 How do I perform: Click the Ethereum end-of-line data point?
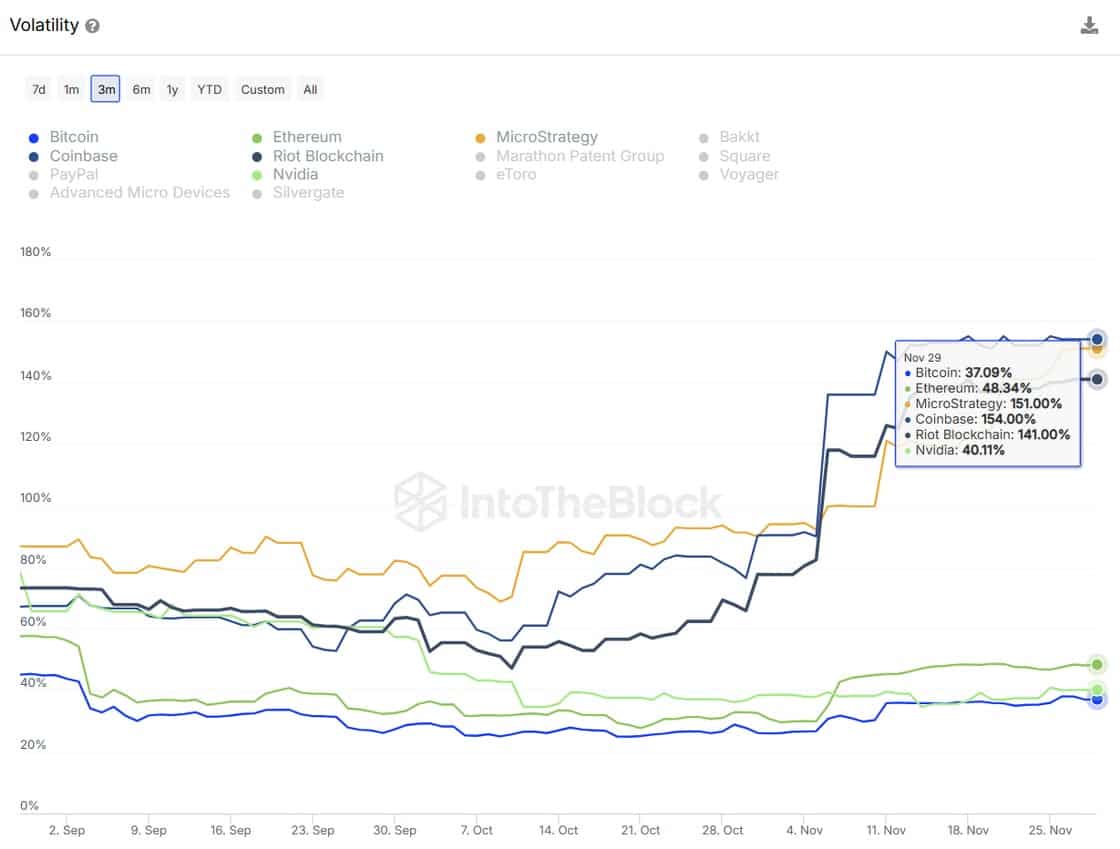(1097, 664)
